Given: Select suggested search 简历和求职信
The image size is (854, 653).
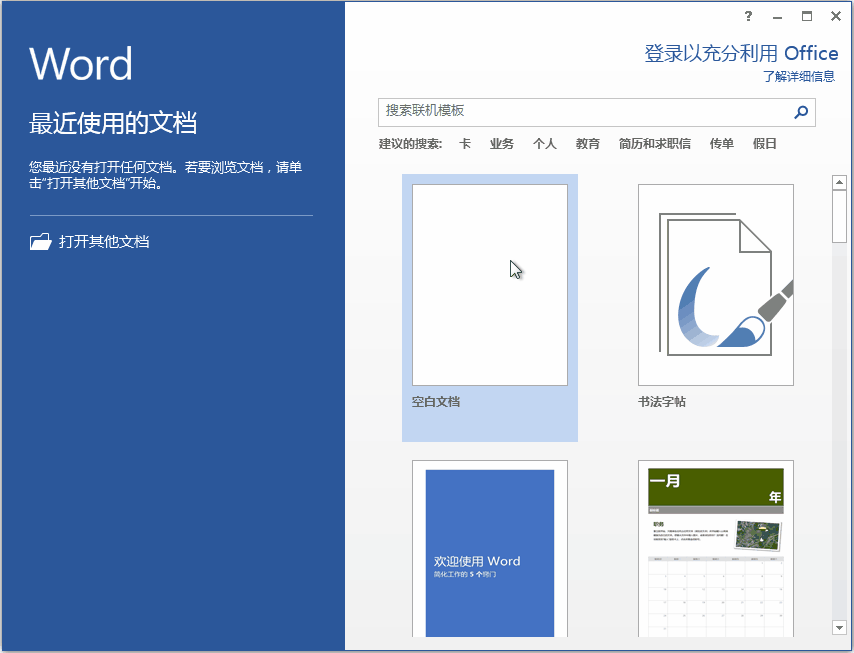Looking at the screenshot, I should pos(655,144).
